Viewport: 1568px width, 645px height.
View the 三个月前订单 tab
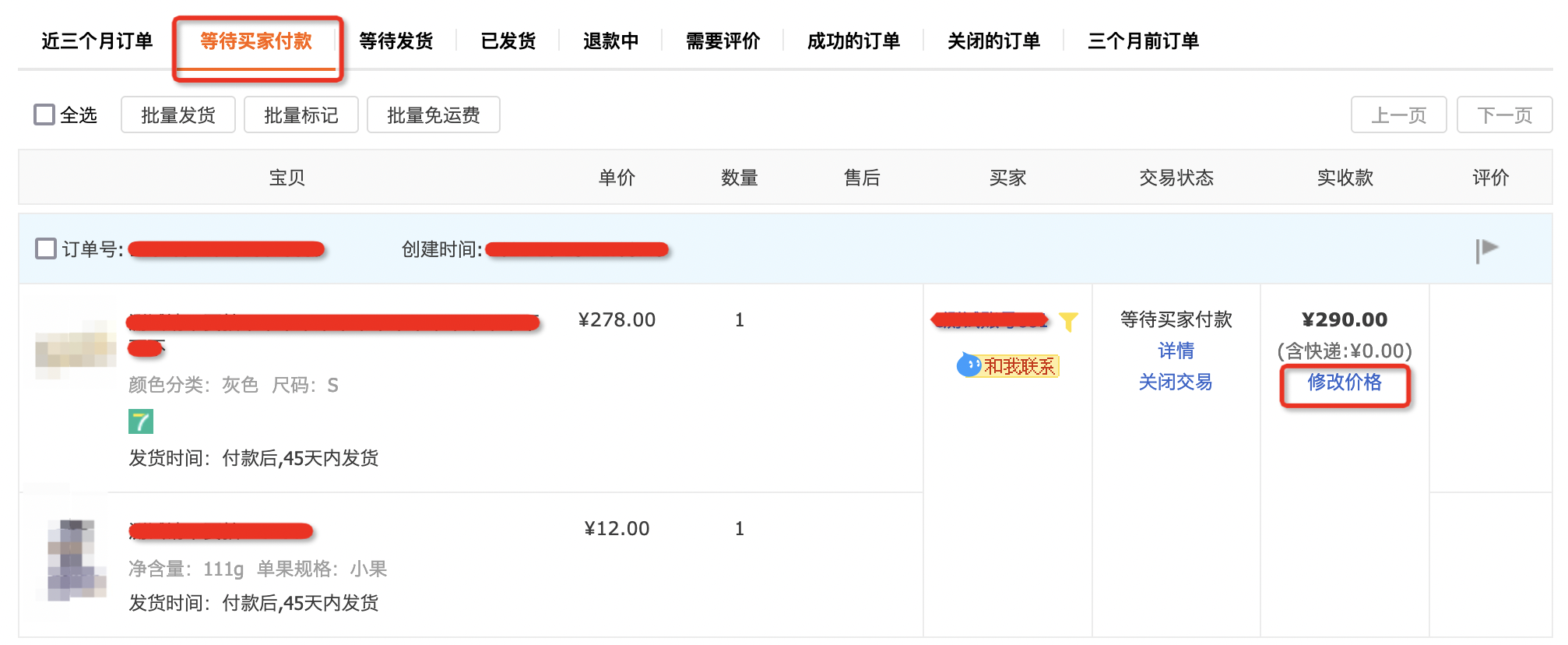pyautogui.click(x=1143, y=41)
